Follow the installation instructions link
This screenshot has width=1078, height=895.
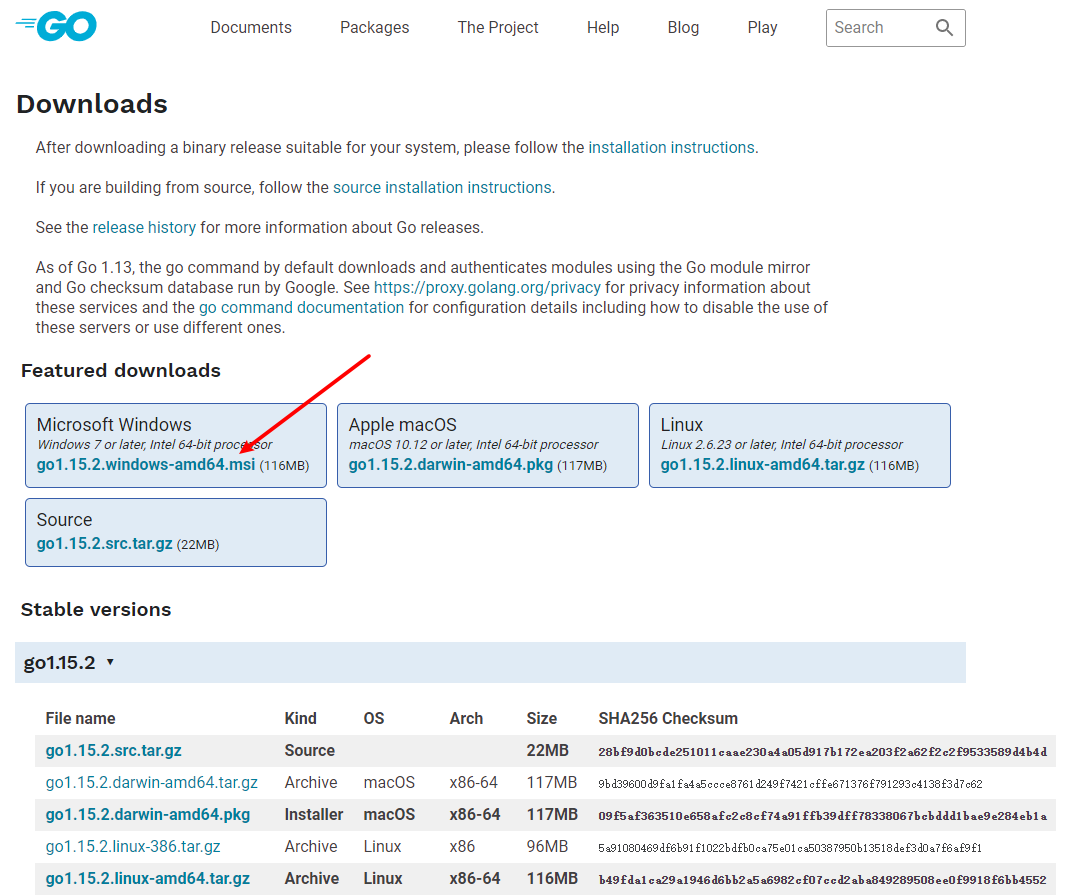tap(671, 147)
